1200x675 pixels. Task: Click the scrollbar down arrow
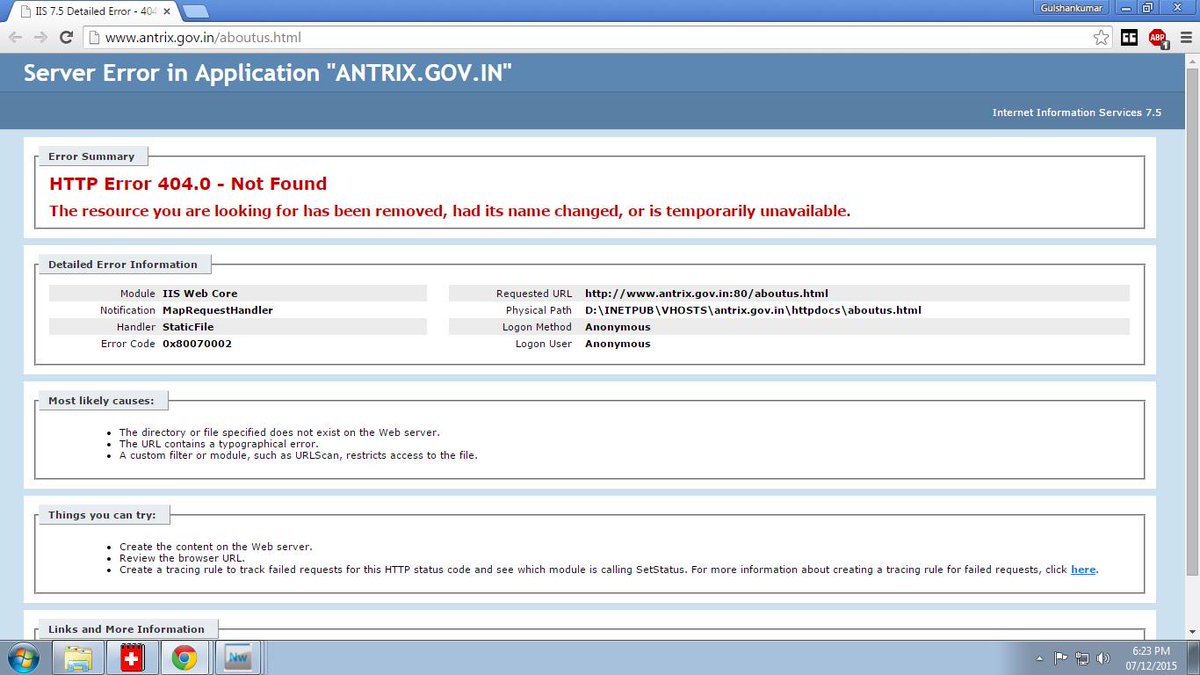1191,630
